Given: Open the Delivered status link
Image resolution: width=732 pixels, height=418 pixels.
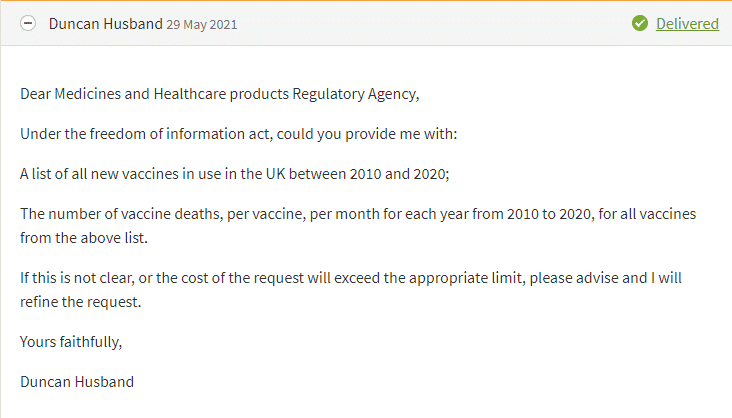Looking at the screenshot, I should tap(687, 24).
